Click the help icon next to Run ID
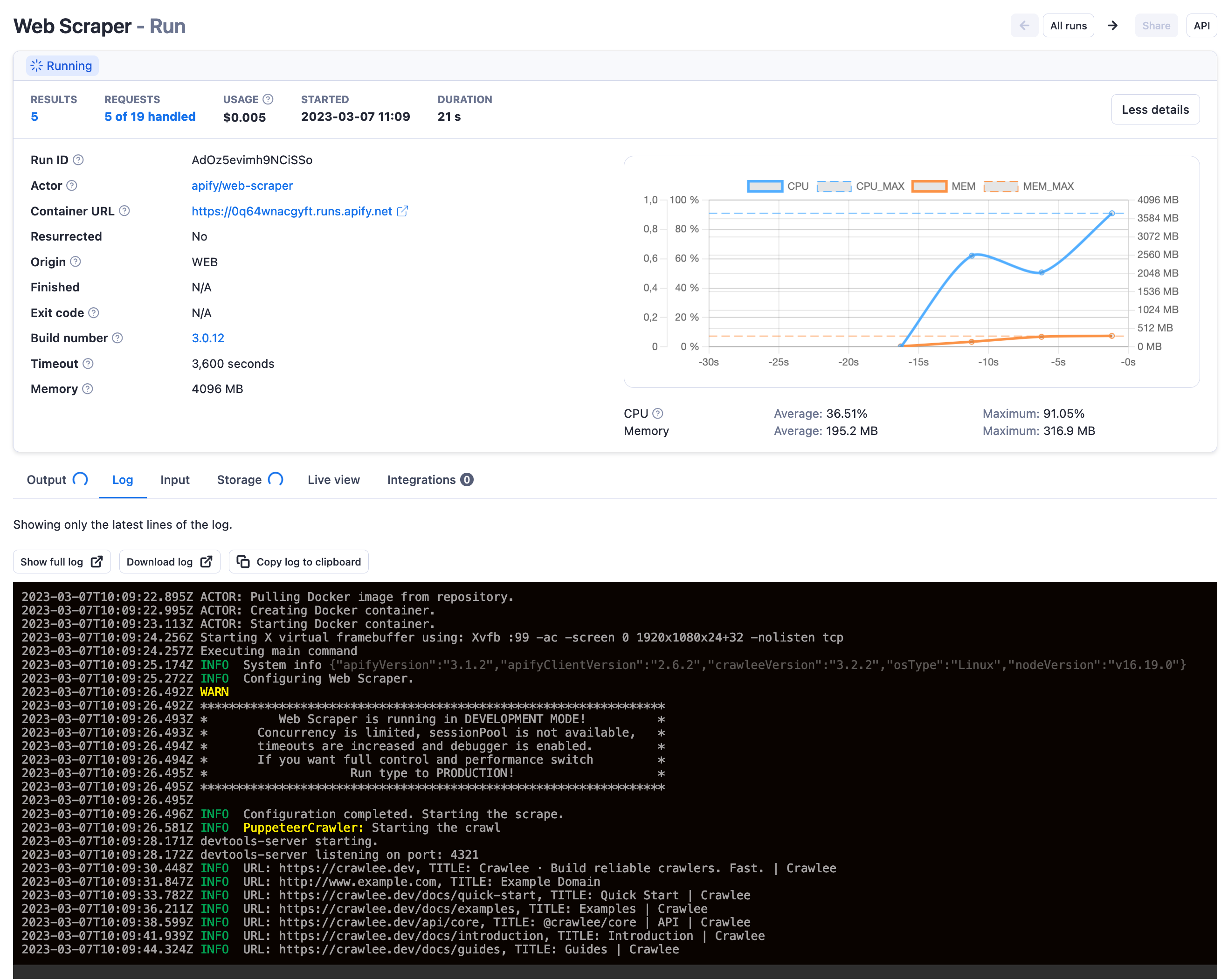The height and width of the screenshot is (980, 1228). pos(79,160)
